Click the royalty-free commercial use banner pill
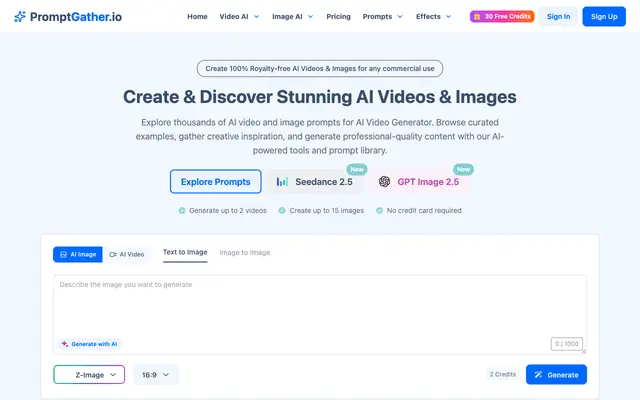640x400 pixels. tap(320, 69)
